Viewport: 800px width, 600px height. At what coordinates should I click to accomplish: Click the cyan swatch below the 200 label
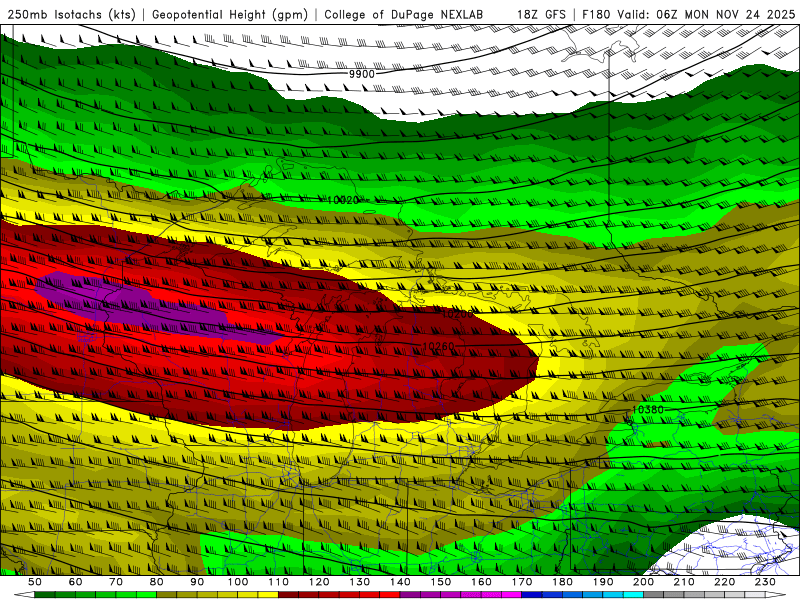(633, 595)
